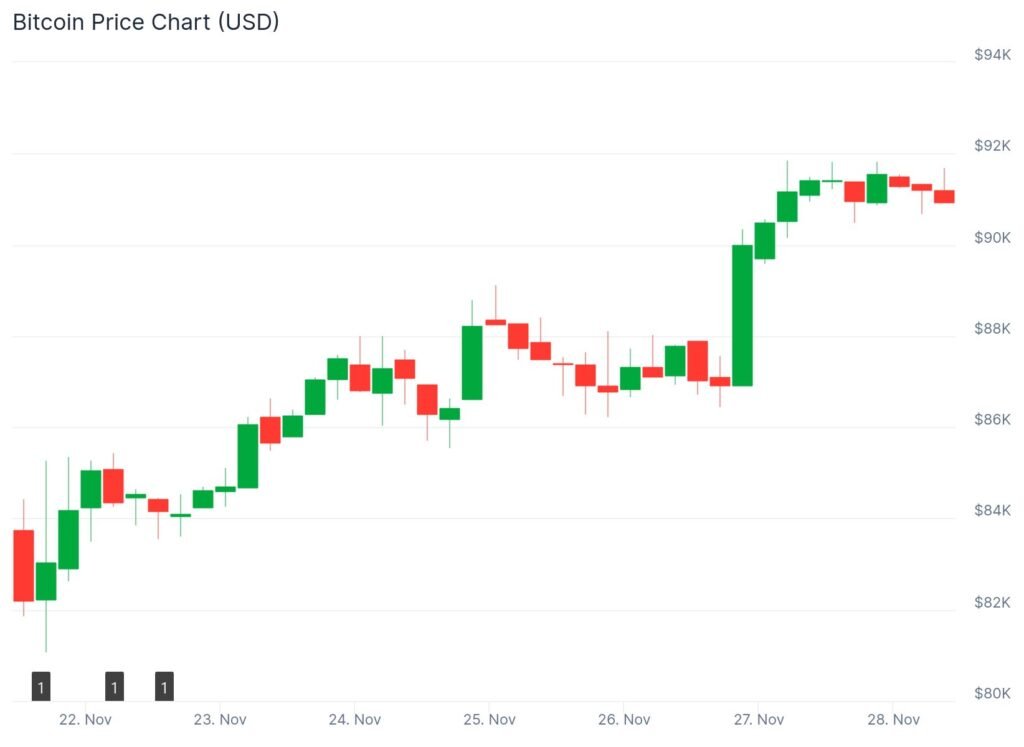1024x747 pixels.
Task: Click the second "1" event marker
Action: (114, 686)
